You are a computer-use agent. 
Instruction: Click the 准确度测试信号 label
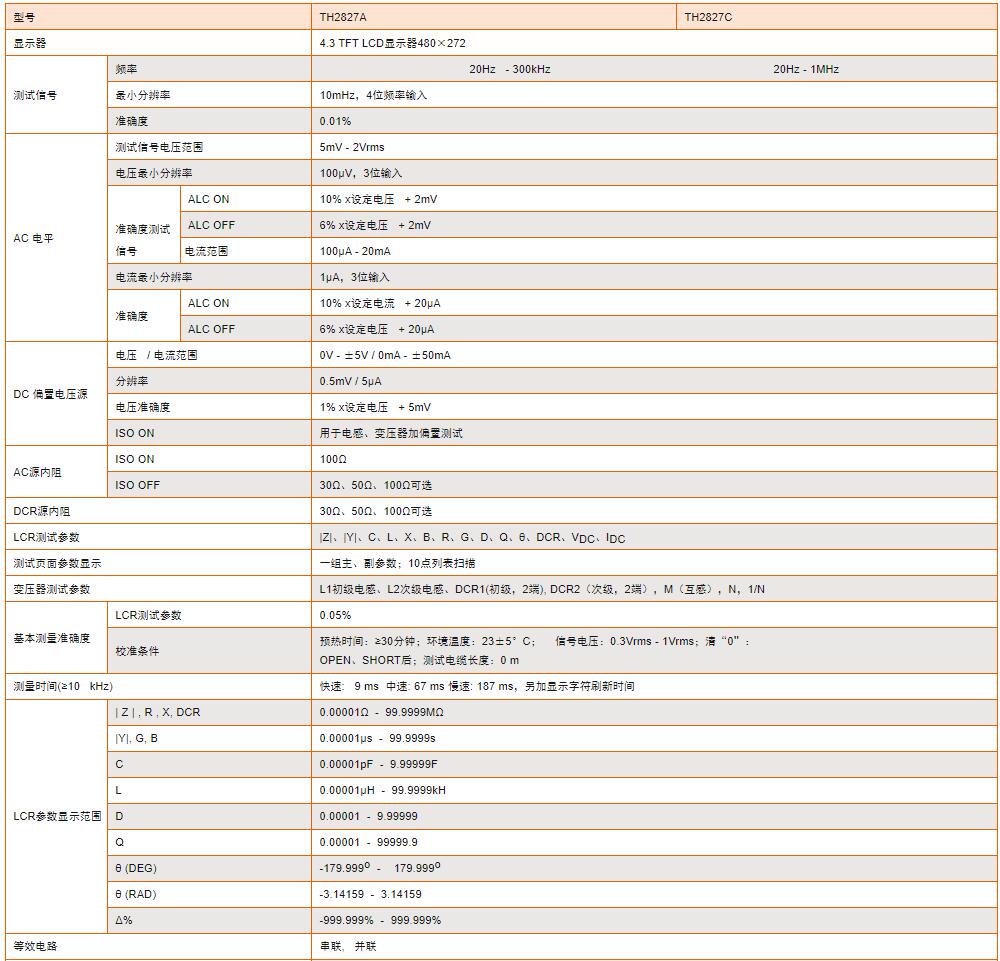[x=143, y=240]
